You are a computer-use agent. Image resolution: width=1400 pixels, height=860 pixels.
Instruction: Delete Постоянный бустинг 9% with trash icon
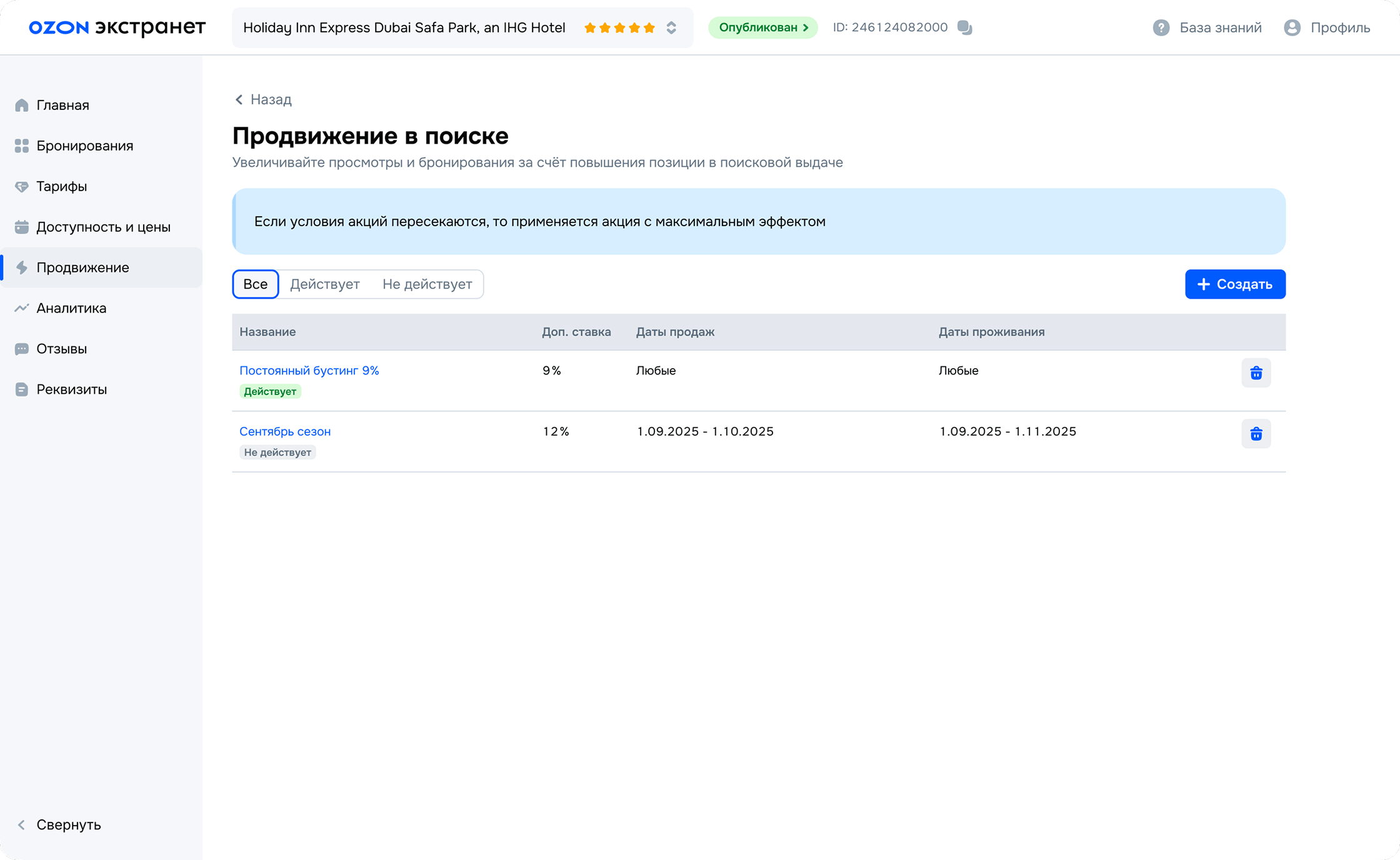(1256, 373)
